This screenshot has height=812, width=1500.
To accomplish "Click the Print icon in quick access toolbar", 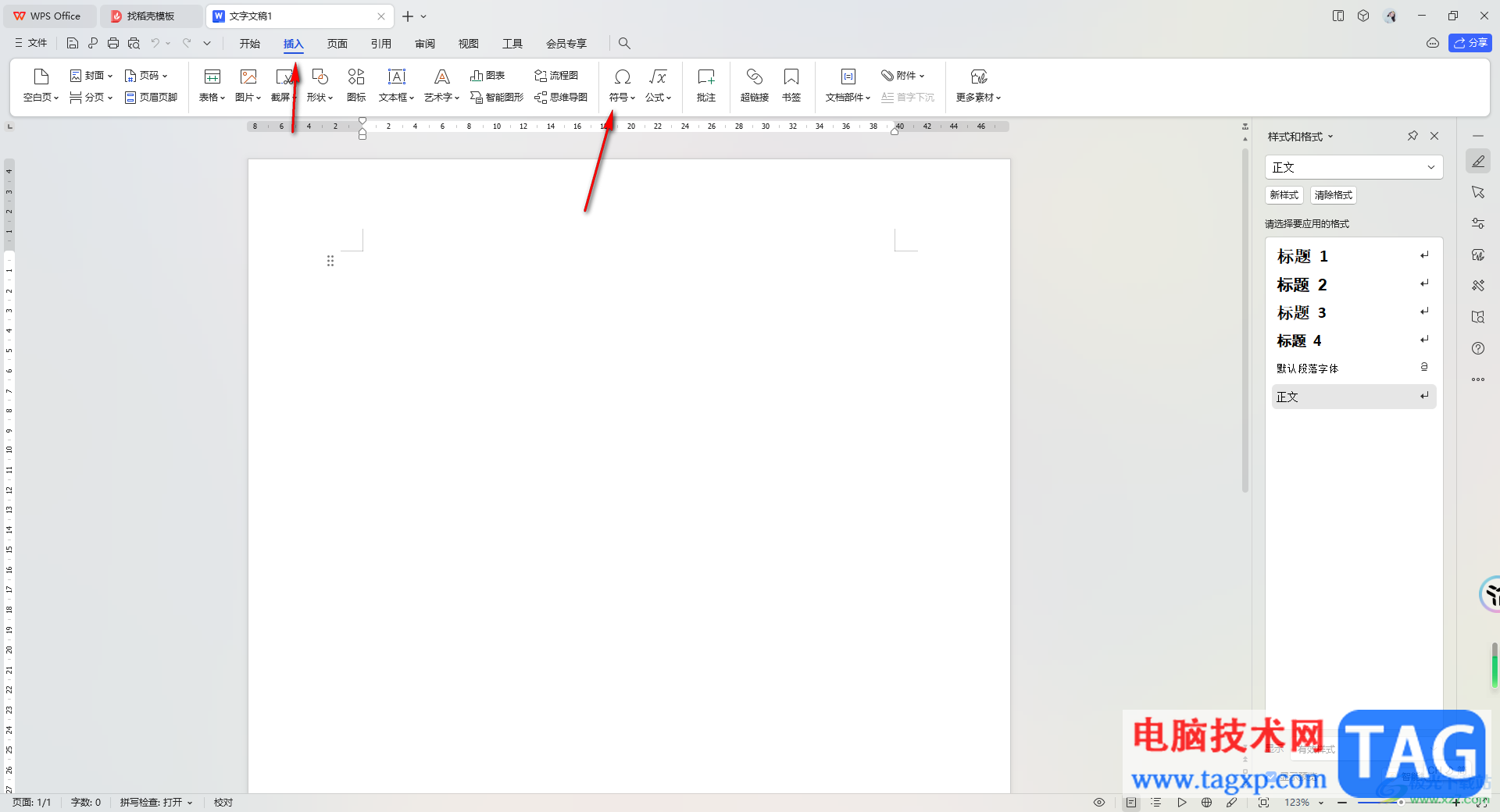I will click(113, 43).
